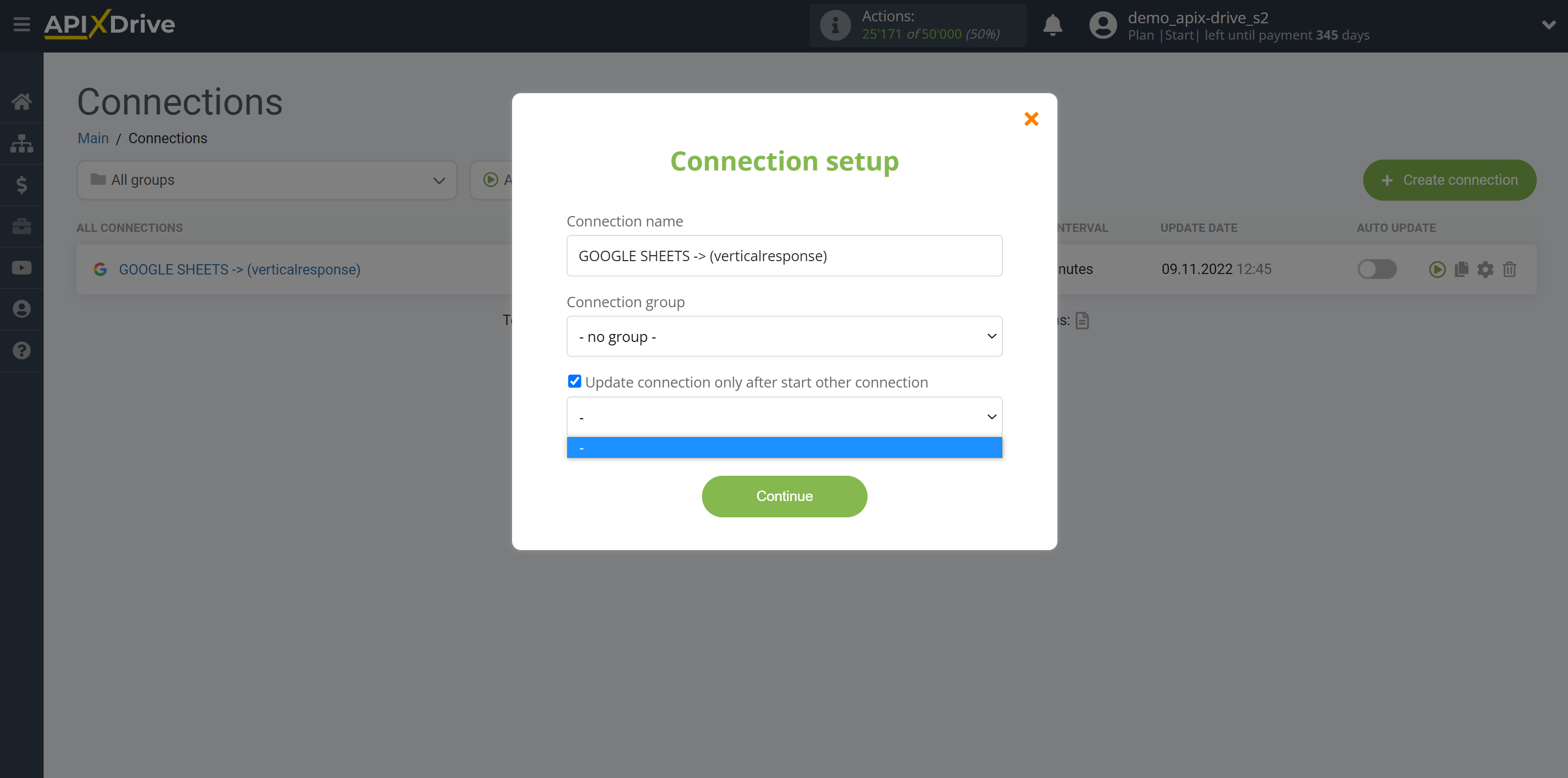The height and width of the screenshot is (778, 1568).
Task: Open the GOOGLE SHEETS connection link
Action: (237, 269)
